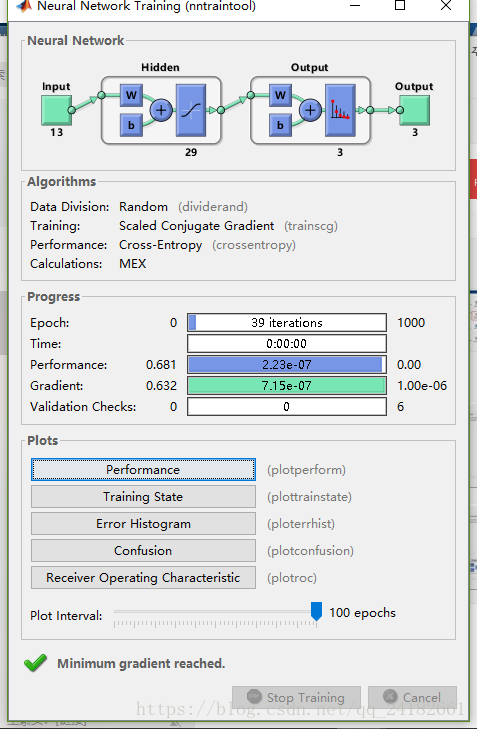Image resolution: width=477 pixels, height=729 pixels.
Task: Click the input size '13' label
Action: [x=56, y=133]
